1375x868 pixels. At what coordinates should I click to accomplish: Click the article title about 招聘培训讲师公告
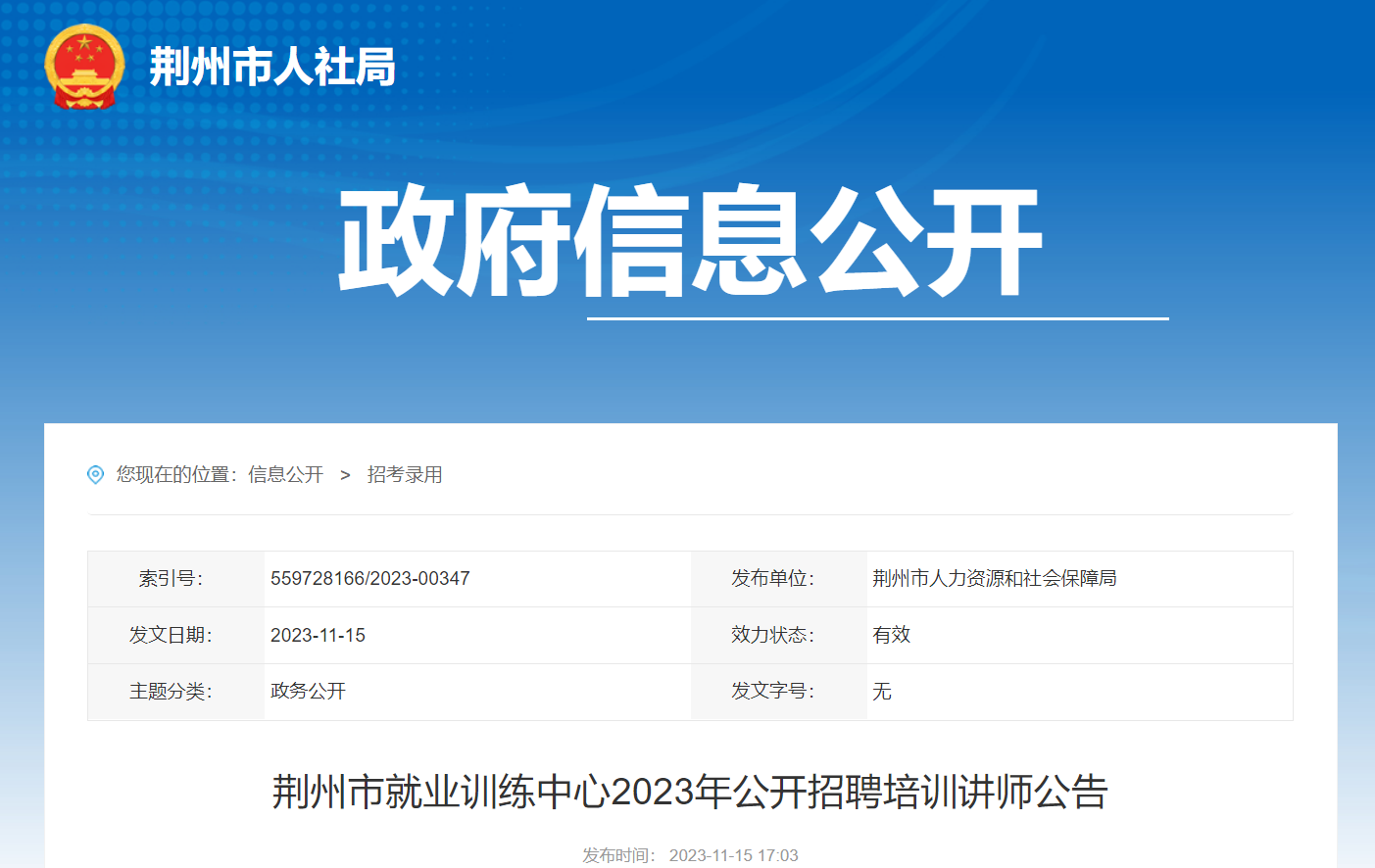689,792
